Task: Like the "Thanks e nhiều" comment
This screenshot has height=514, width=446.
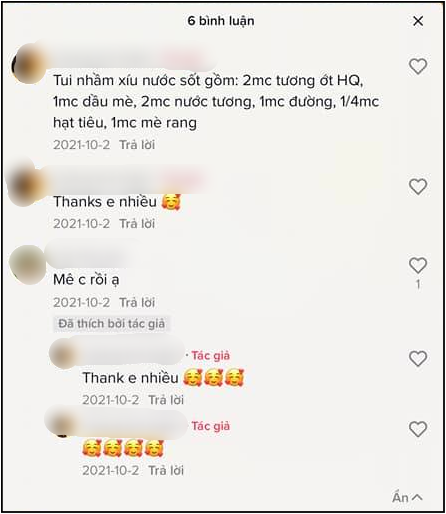Action: point(418,186)
